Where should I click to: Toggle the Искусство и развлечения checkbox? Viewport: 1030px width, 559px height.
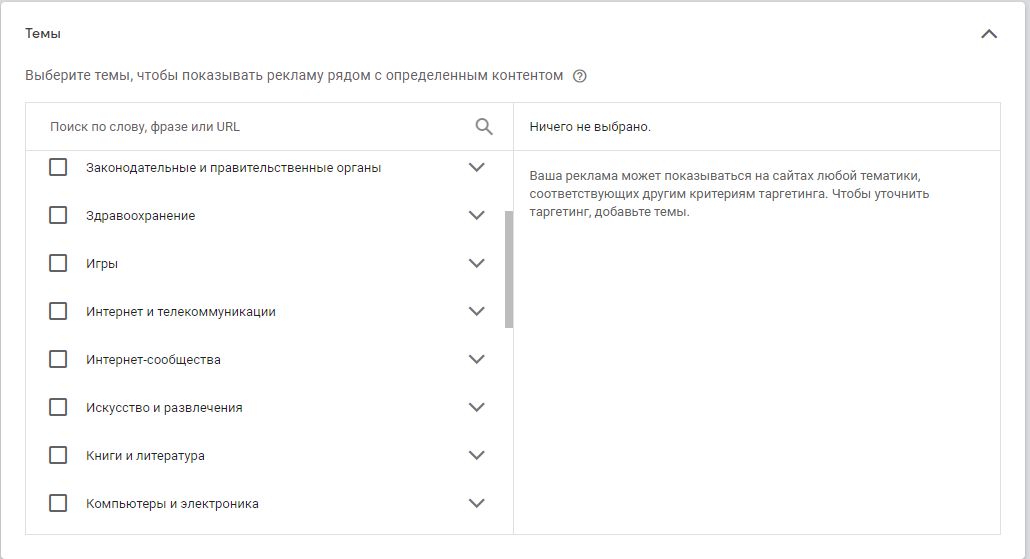click(58, 407)
